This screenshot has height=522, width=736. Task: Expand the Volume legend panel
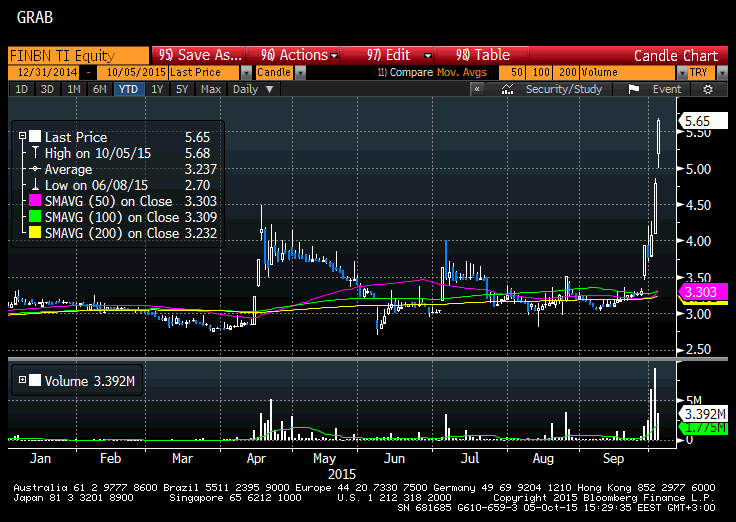[21, 380]
